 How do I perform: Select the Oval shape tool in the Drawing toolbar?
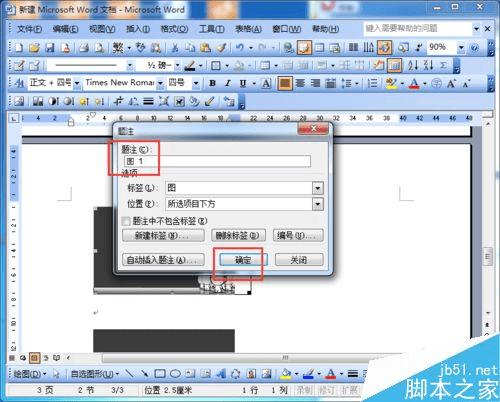175,374
